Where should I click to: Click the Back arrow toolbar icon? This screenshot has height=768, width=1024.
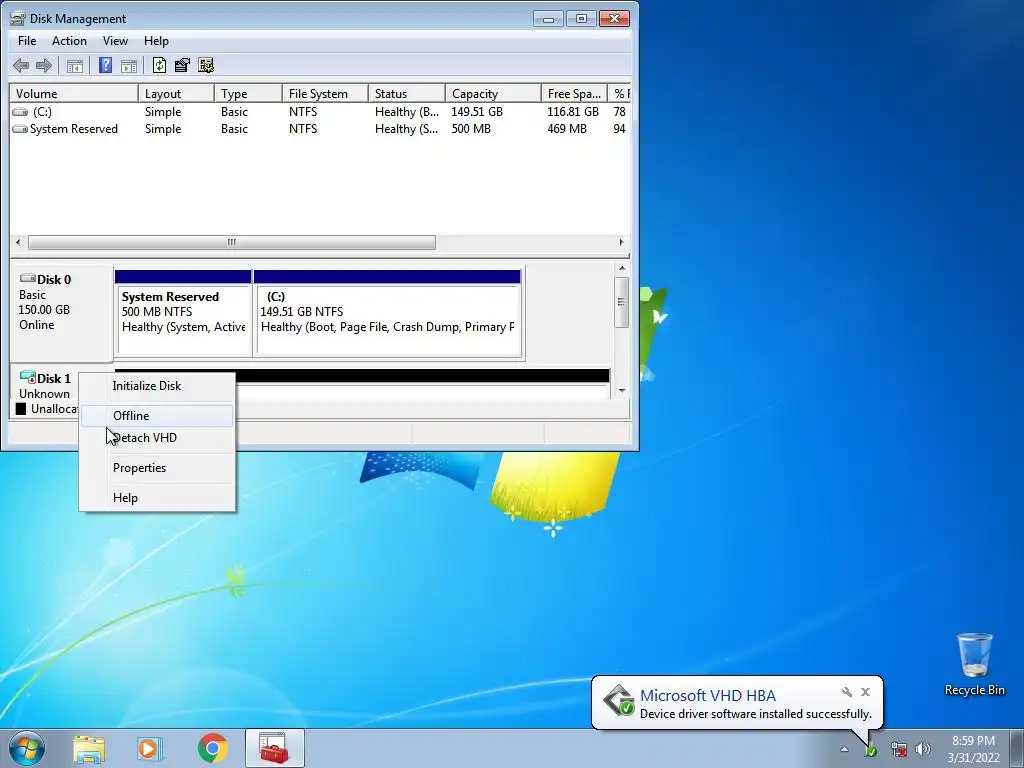coord(21,65)
